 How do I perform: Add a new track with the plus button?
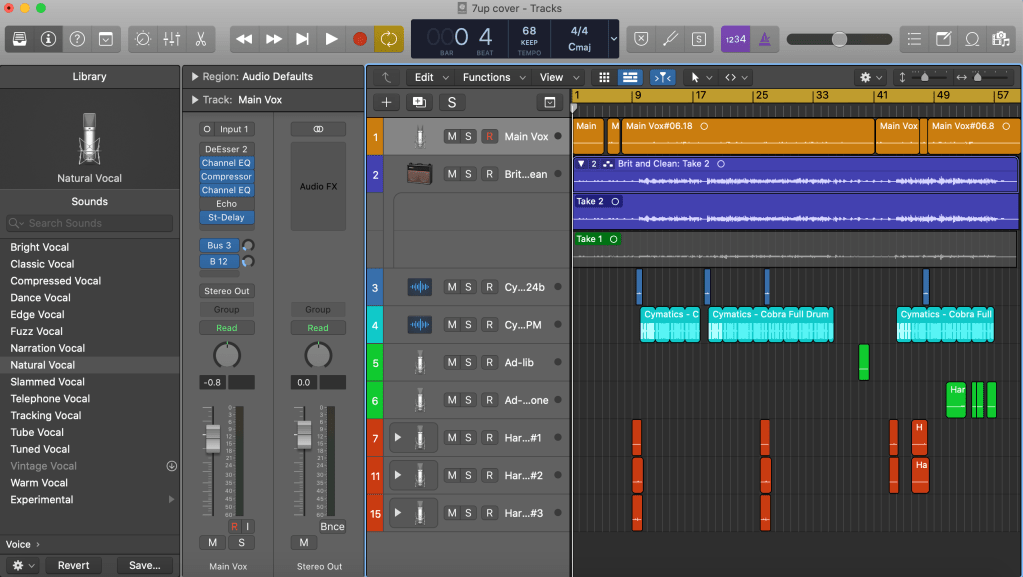coord(387,102)
